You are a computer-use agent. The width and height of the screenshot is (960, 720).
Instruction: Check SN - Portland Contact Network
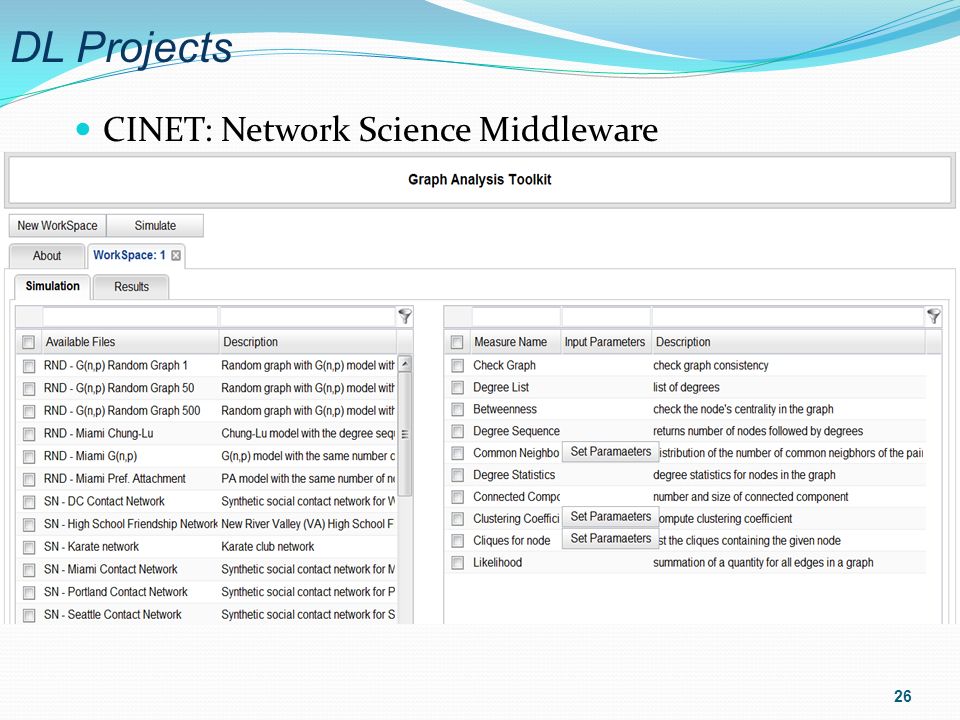tap(29, 593)
